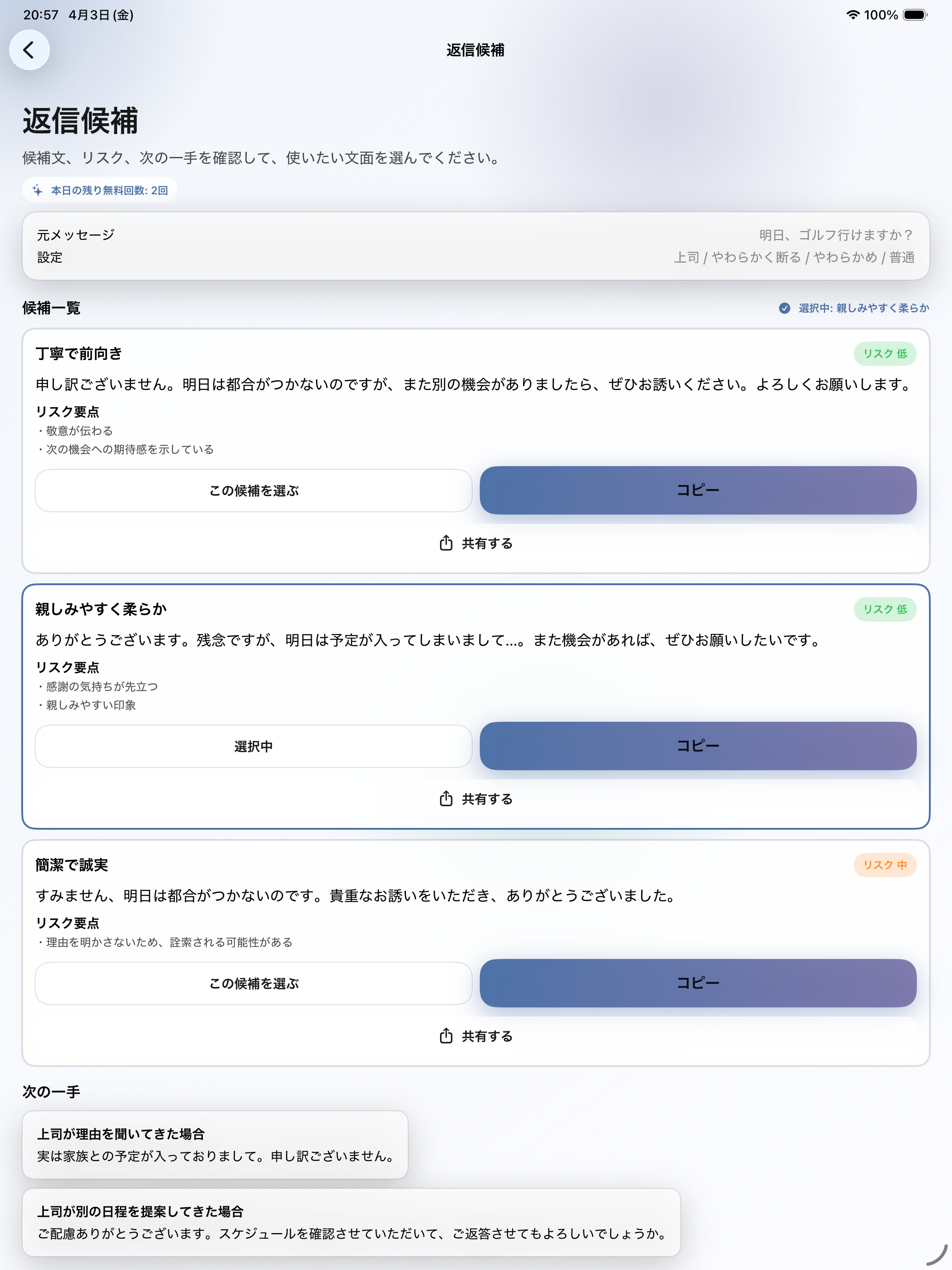Tap share icon in 丁寧で前向き card

click(446, 543)
